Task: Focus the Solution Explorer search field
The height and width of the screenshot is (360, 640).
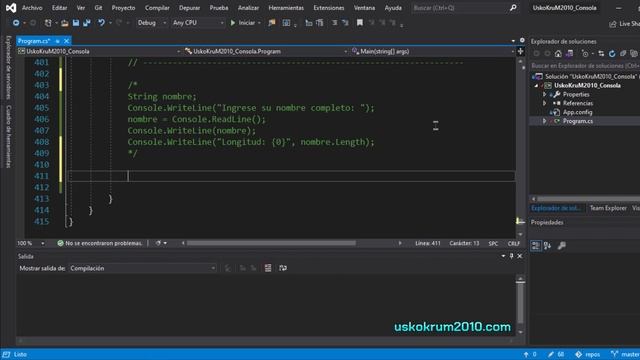Action: tap(584, 65)
